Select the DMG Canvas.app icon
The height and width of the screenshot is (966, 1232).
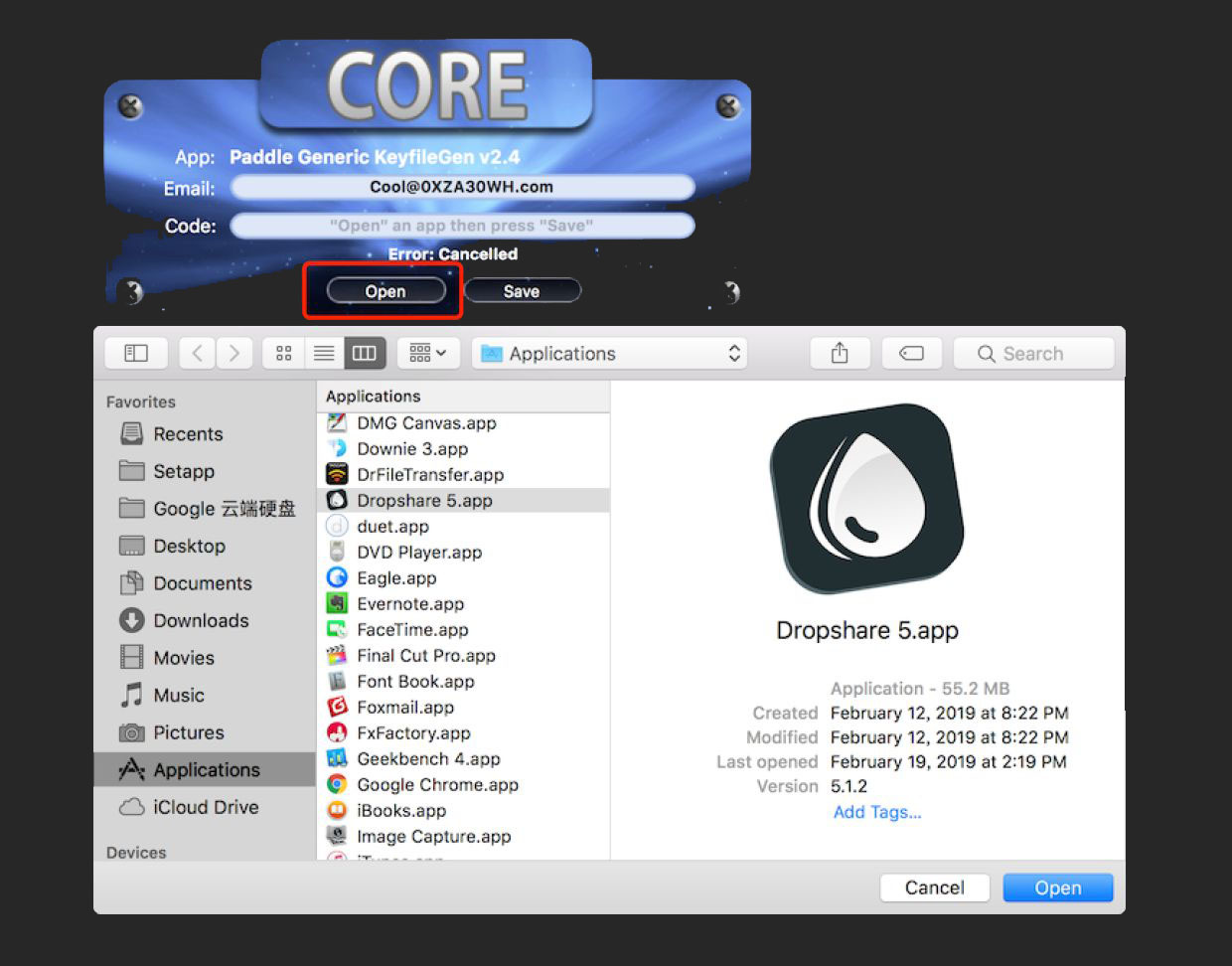pyautogui.click(x=337, y=423)
